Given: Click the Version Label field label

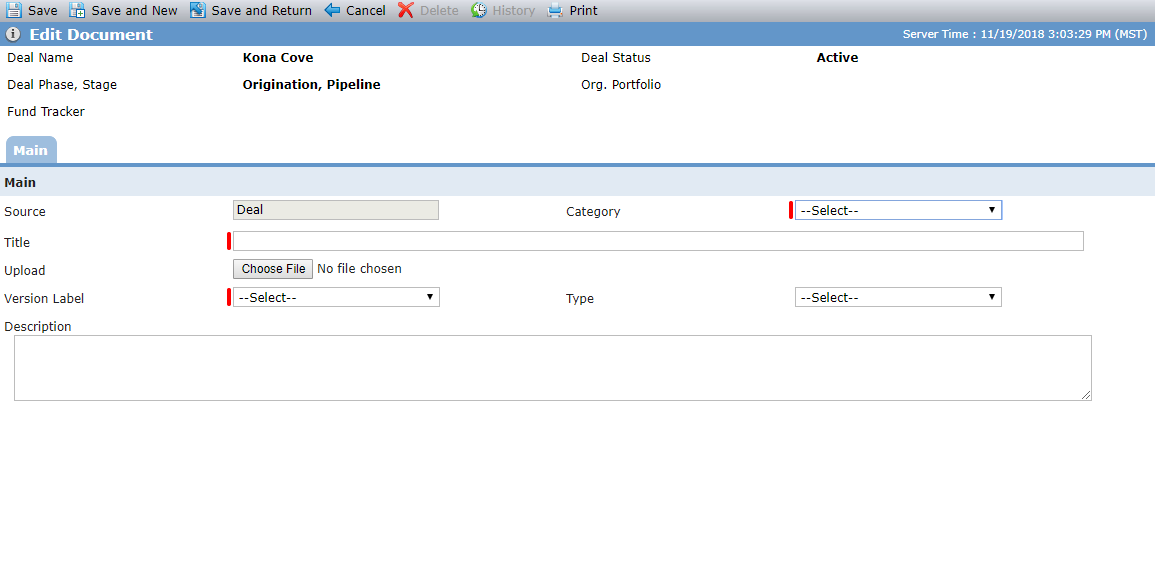Looking at the screenshot, I should click(x=44, y=299).
